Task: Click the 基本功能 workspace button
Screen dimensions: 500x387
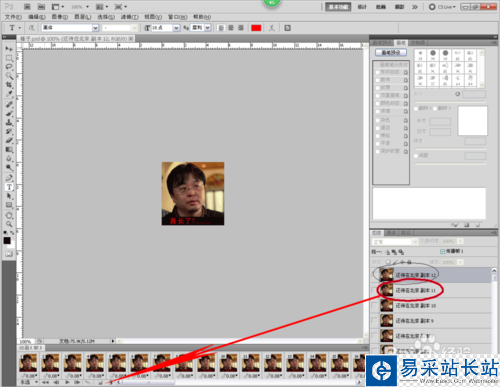Action: coord(338,7)
